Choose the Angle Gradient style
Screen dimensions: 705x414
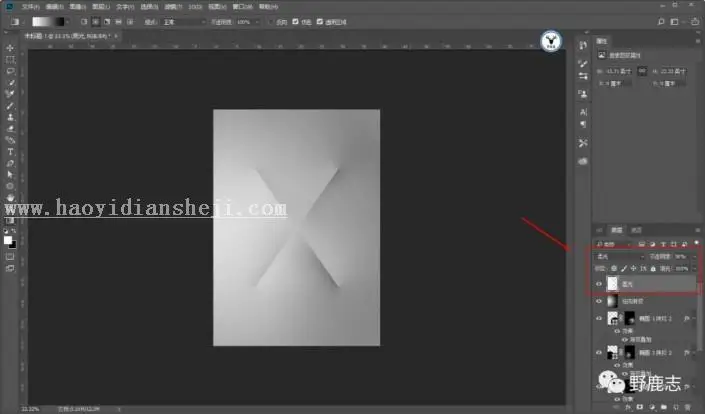click(107, 22)
